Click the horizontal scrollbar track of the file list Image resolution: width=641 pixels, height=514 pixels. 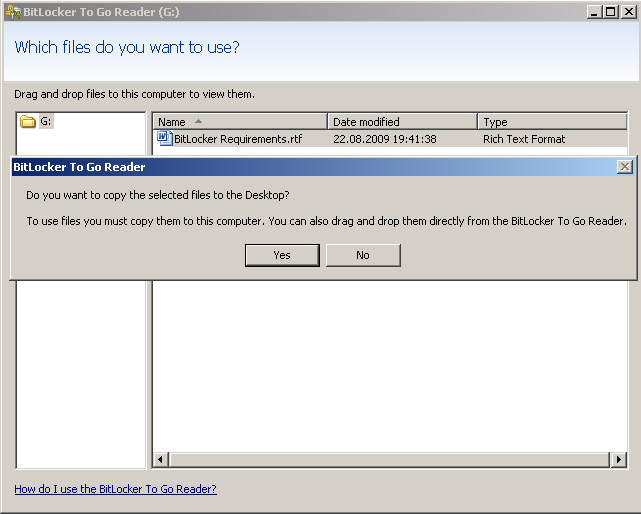(390, 460)
